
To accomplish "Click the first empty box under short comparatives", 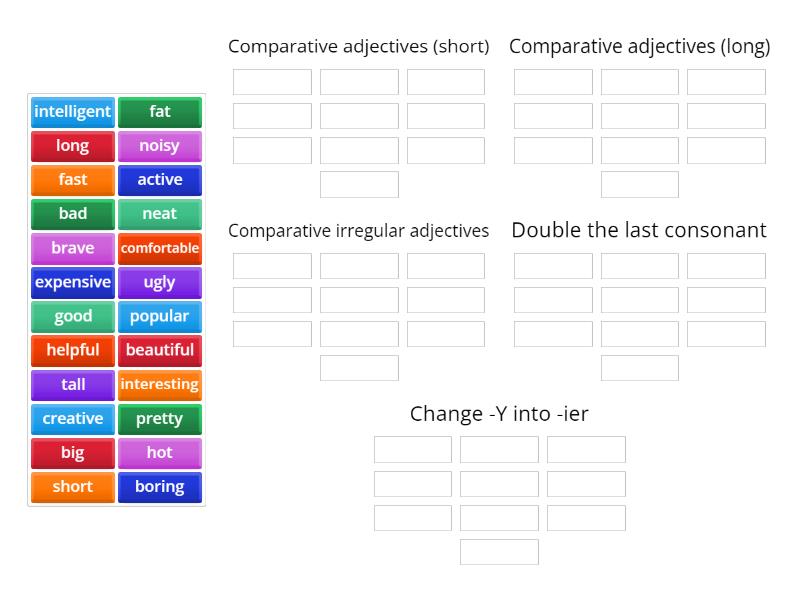I will 271,82.
